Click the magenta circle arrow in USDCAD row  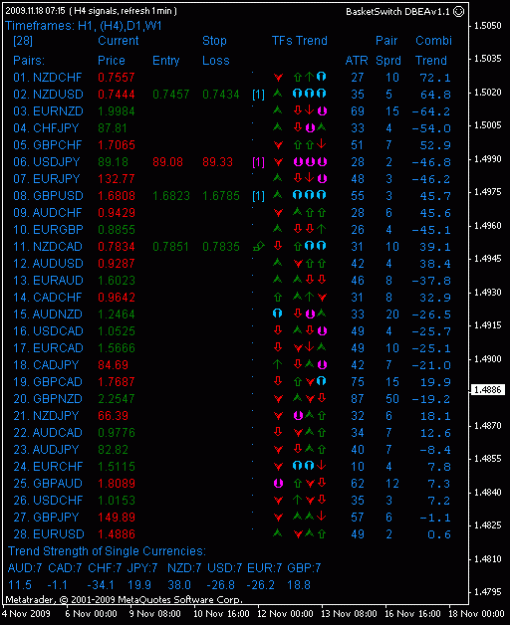tap(322, 331)
